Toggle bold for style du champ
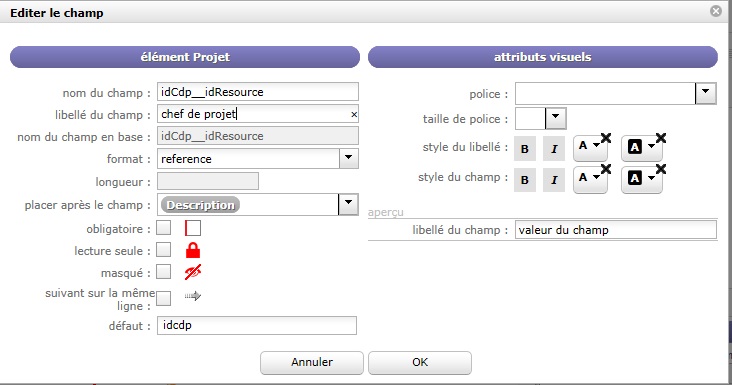This screenshot has width=732, height=385. 525,180
